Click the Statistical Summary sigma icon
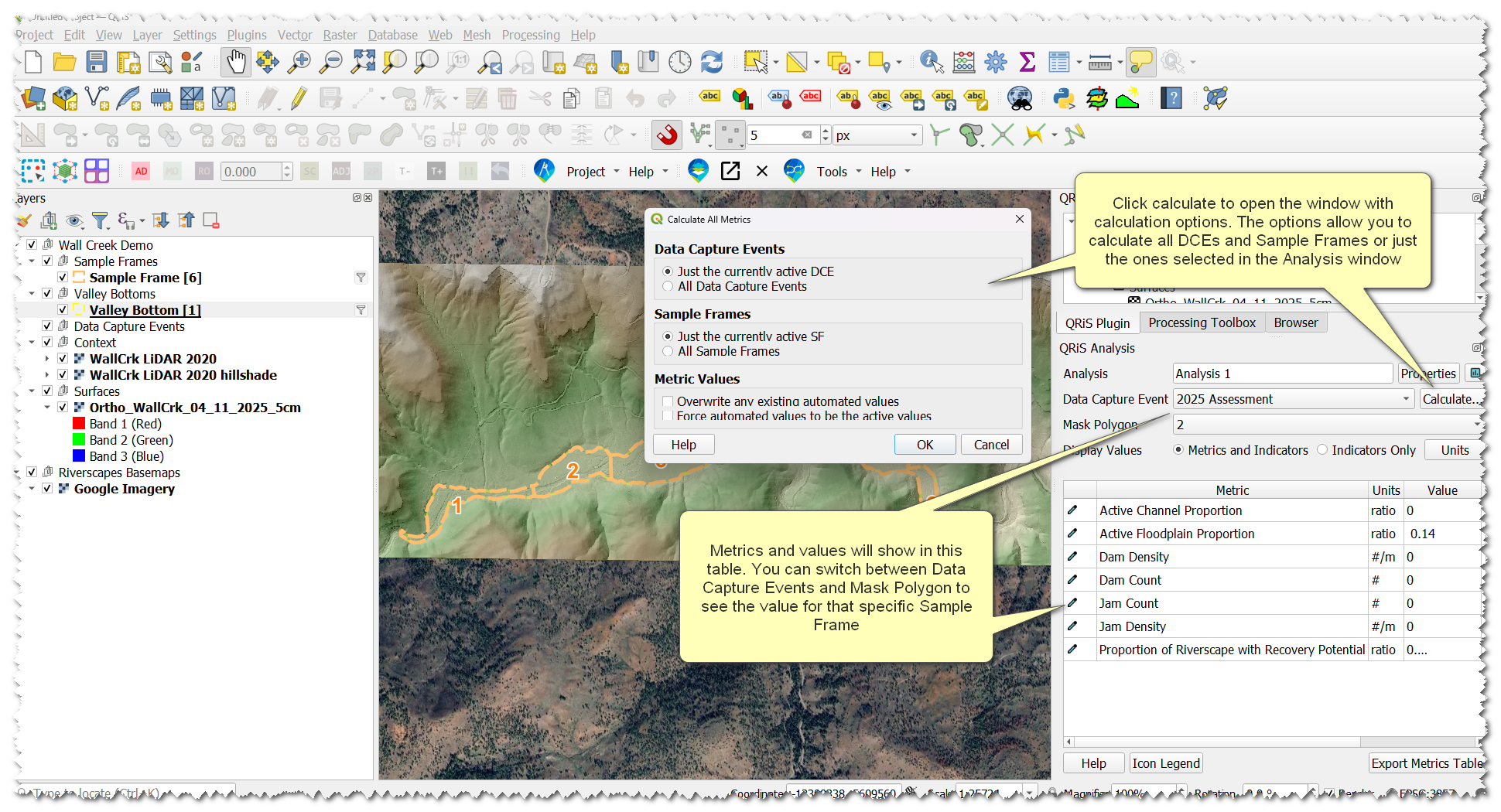Image resolution: width=1501 pixels, height=812 pixels. (1027, 62)
